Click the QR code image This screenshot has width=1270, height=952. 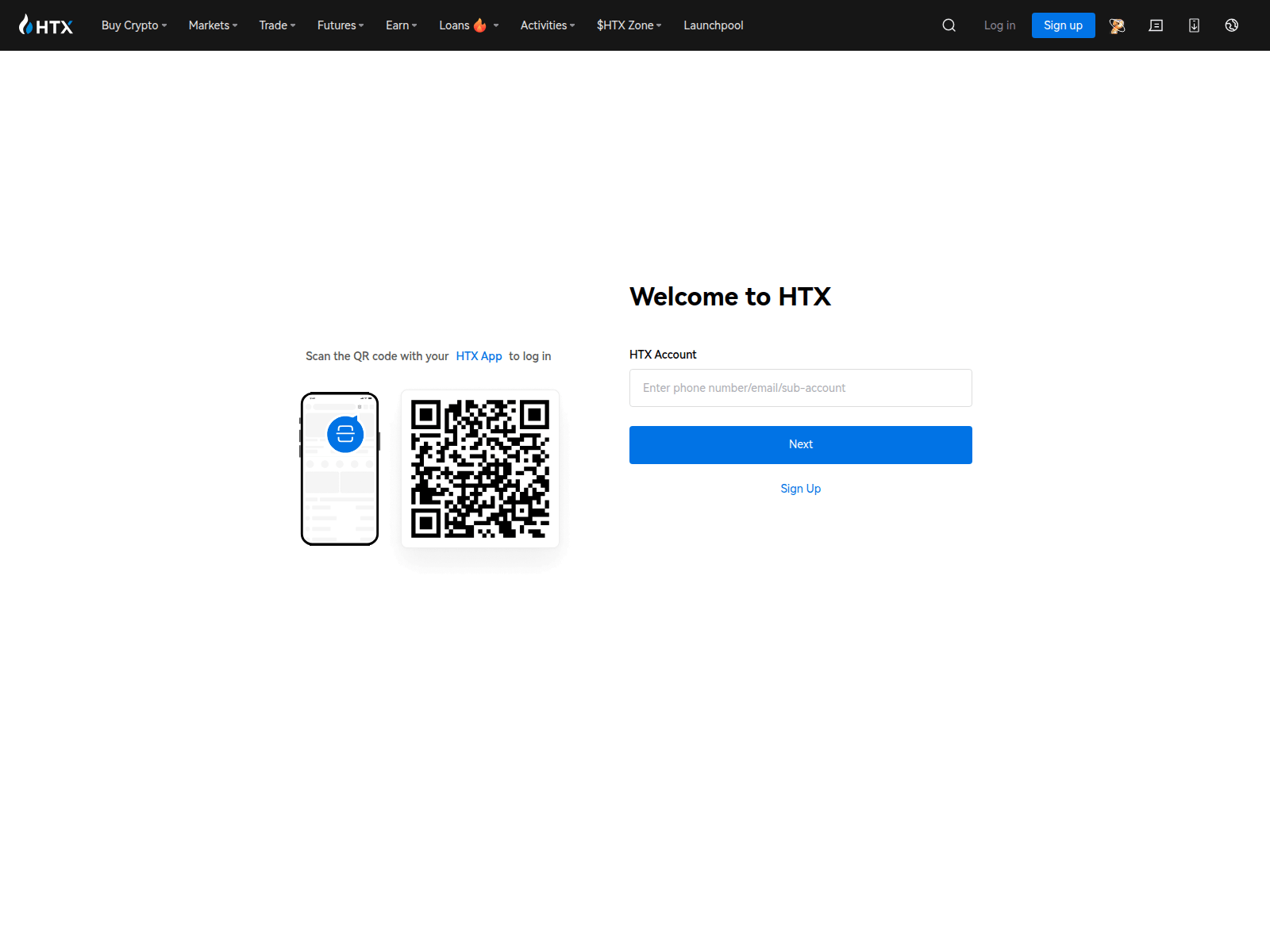pos(480,469)
